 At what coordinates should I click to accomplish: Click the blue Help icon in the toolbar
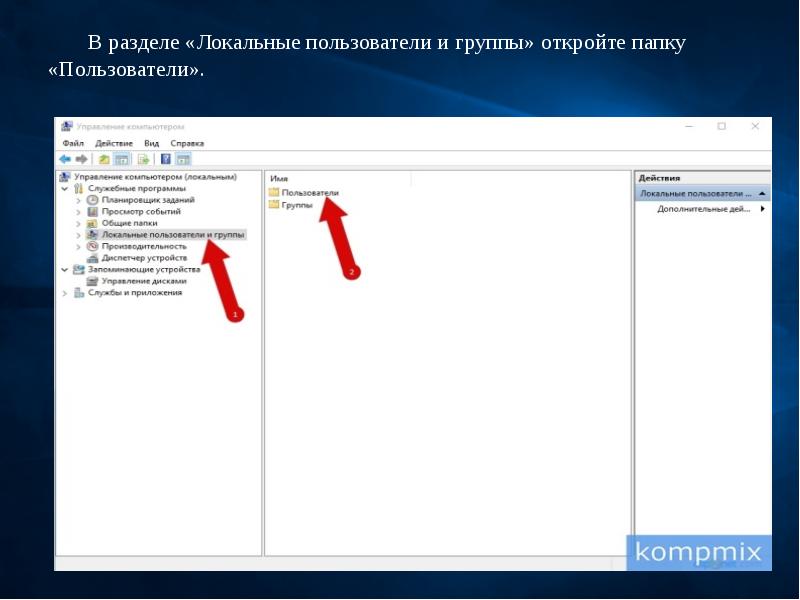(165, 159)
